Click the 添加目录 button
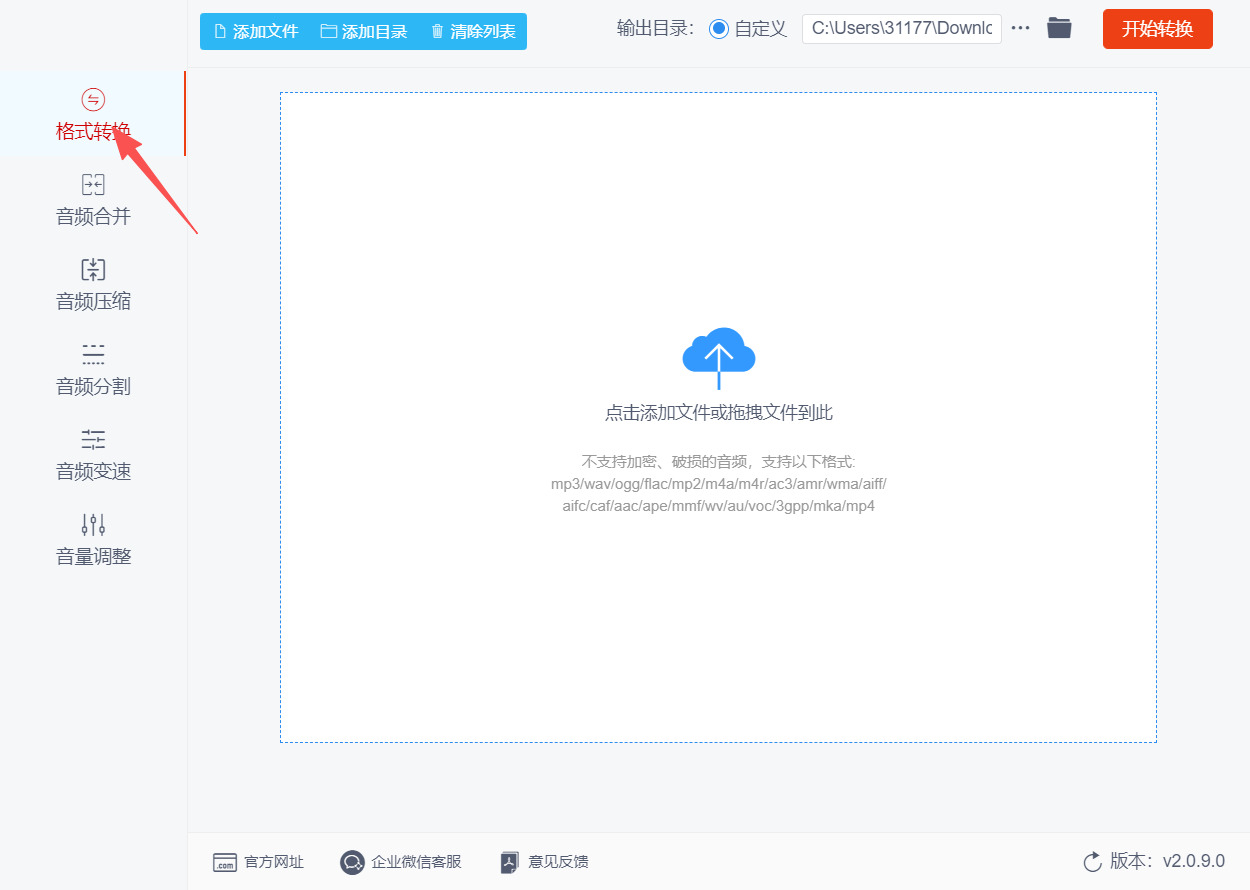 [x=364, y=32]
